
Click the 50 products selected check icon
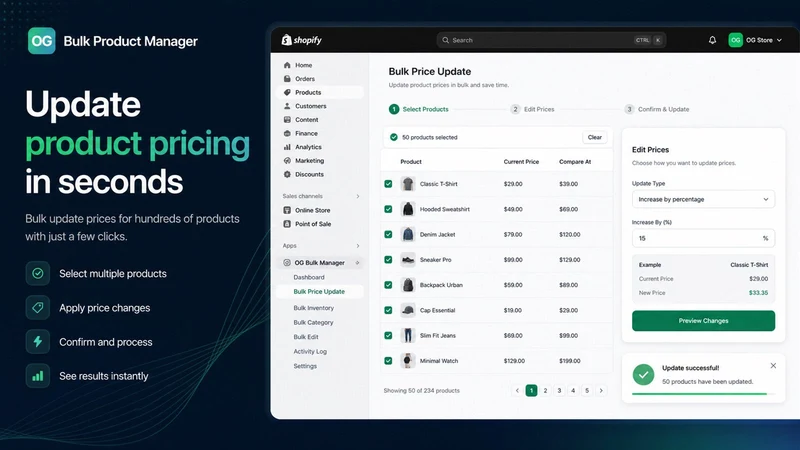(x=393, y=137)
